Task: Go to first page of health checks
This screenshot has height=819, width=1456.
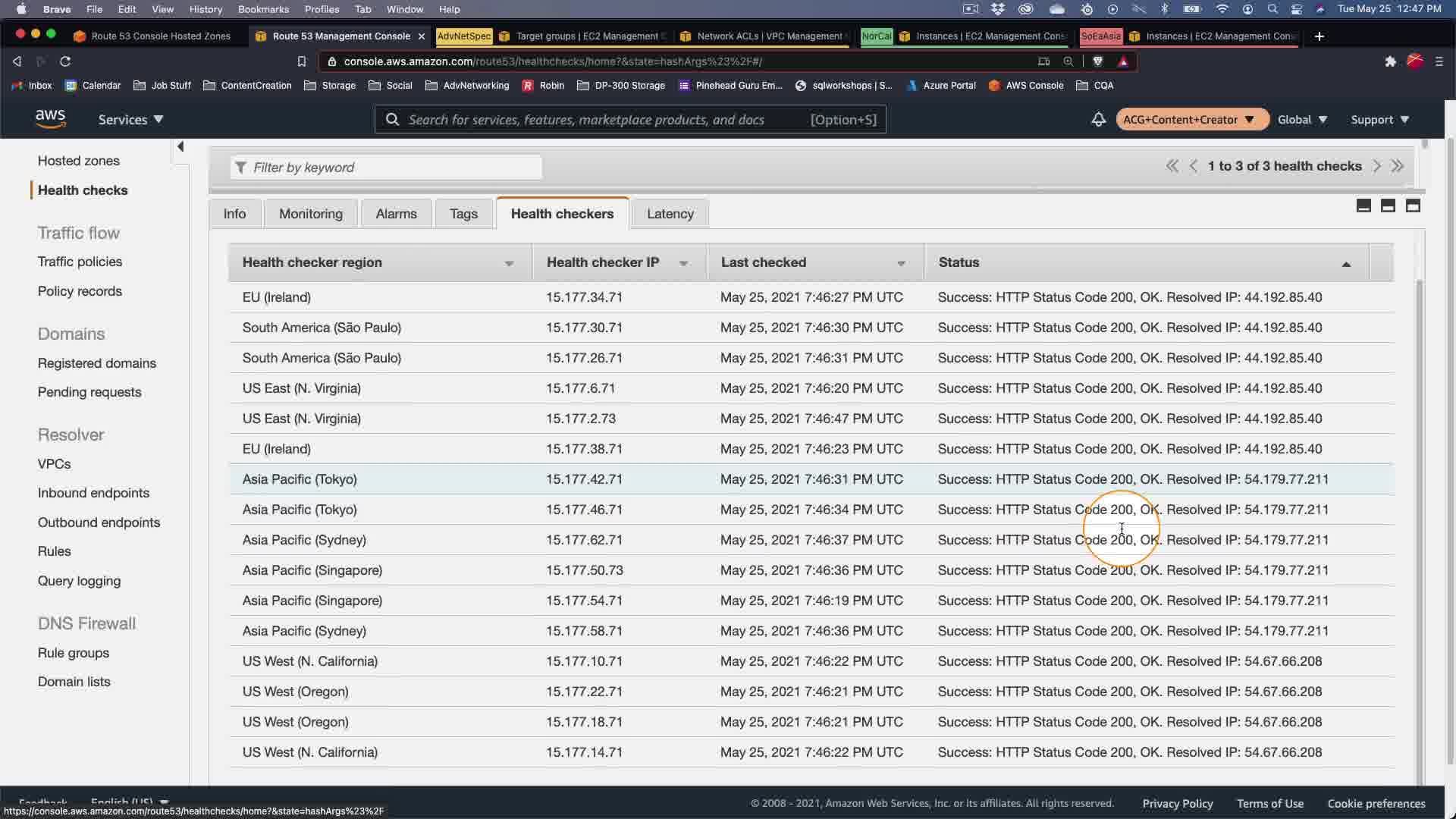Action: click(x=1172, y=166)
